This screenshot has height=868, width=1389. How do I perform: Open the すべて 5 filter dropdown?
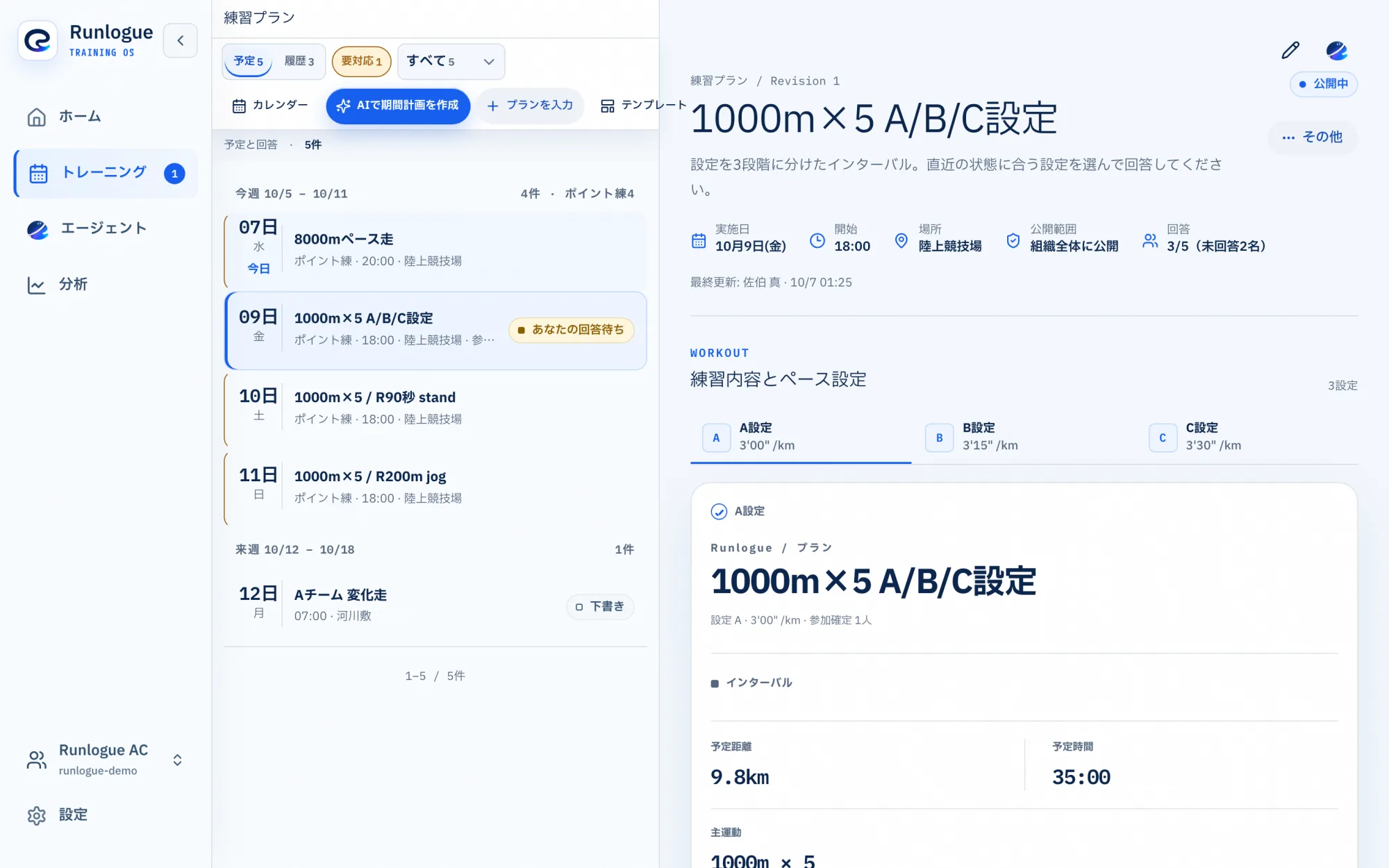point(451,61)
